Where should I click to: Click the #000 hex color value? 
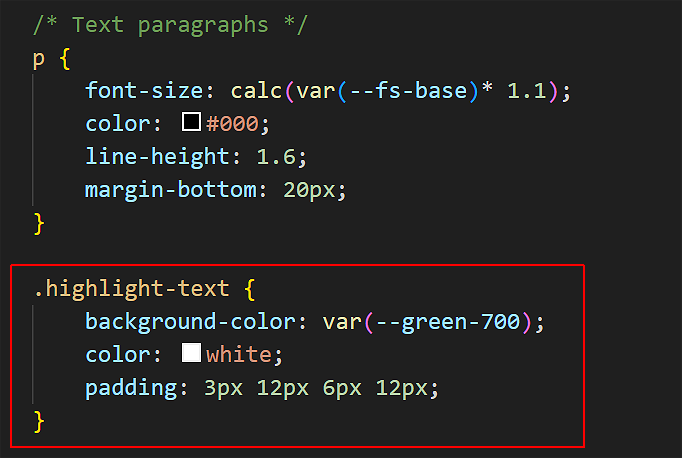pos(232,124)
